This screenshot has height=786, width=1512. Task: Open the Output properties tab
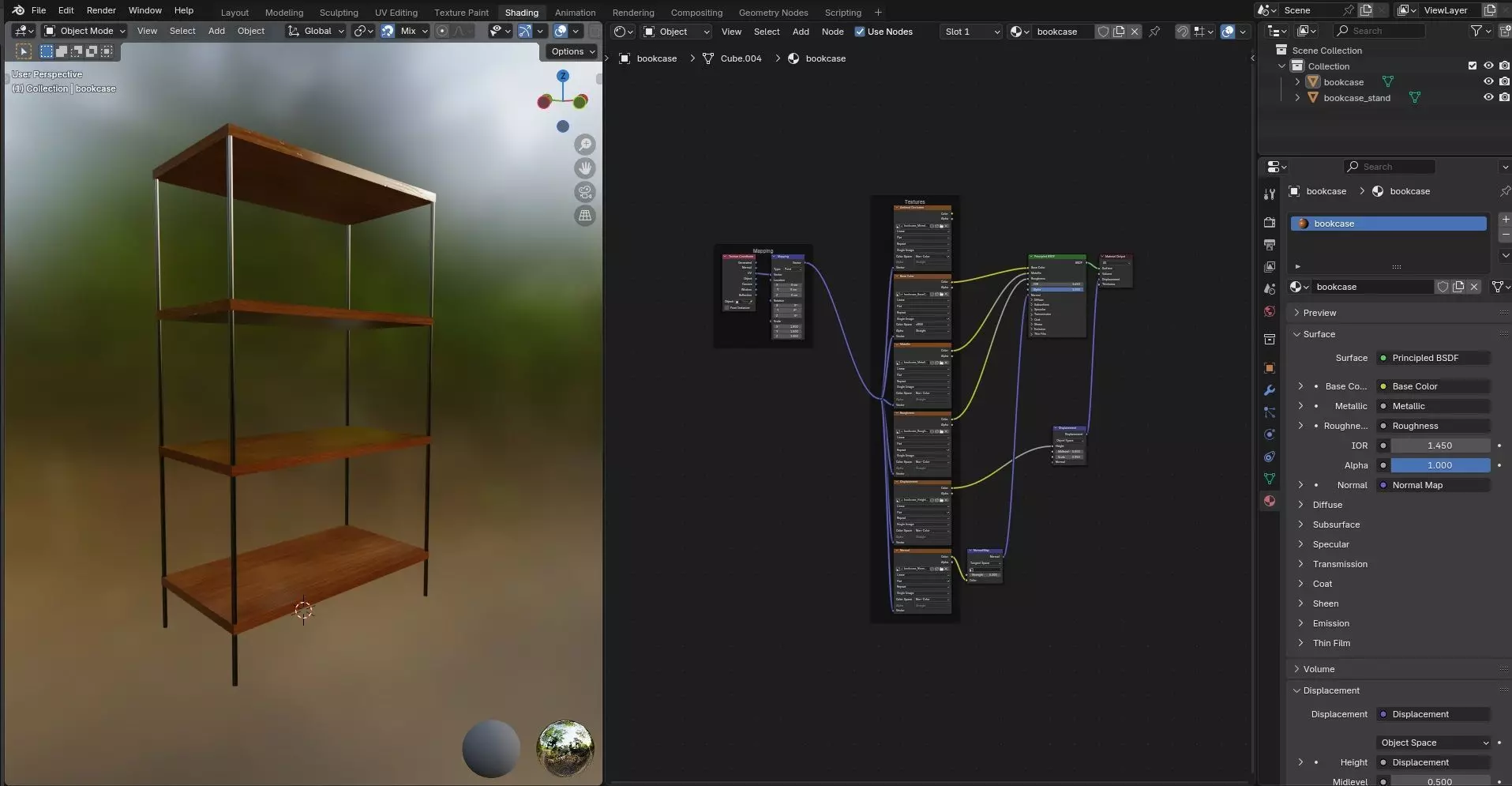1270,245
